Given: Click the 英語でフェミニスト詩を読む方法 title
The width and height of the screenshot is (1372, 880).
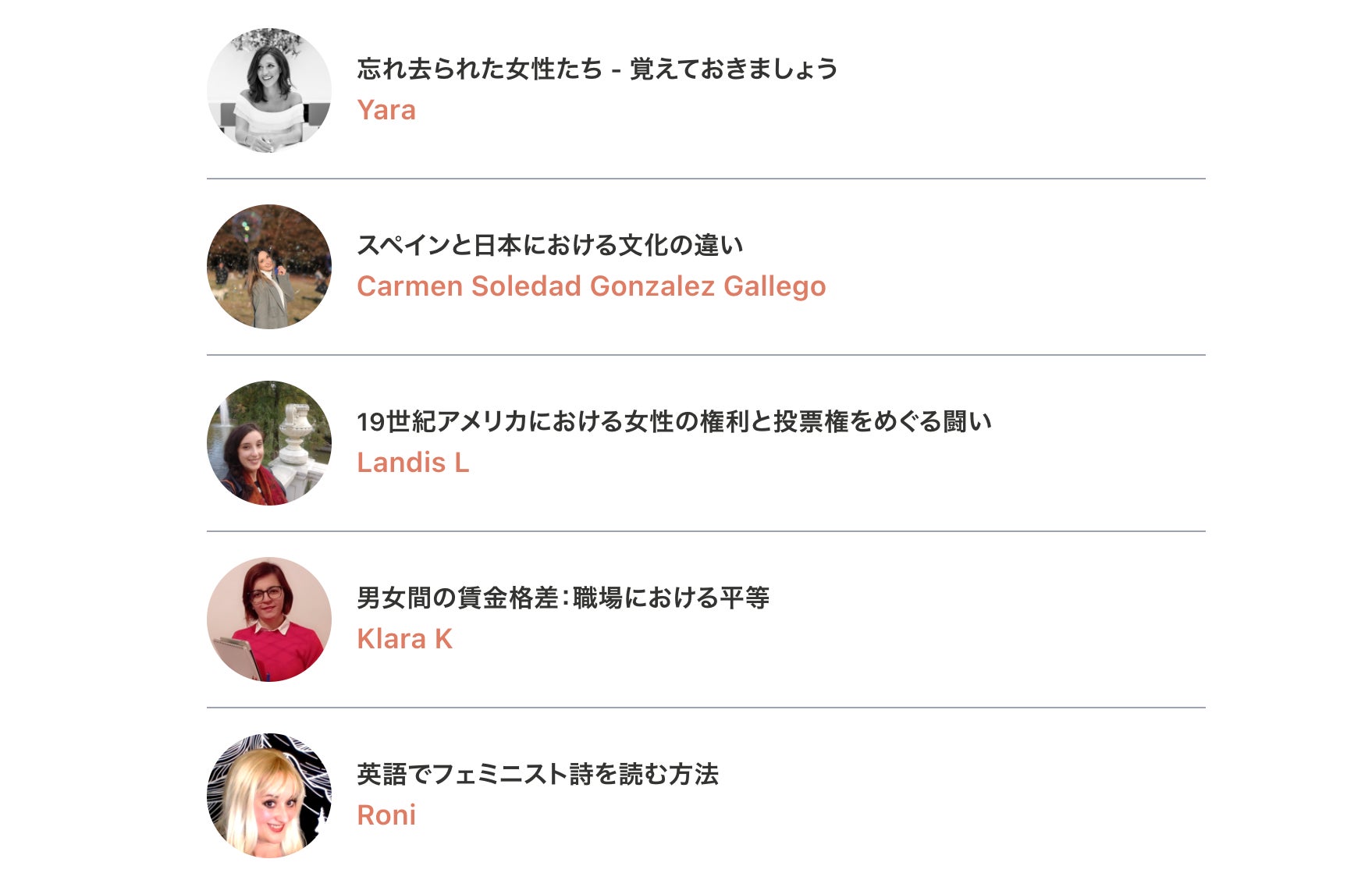Looking at the screenshot, I should coord(537,775).
